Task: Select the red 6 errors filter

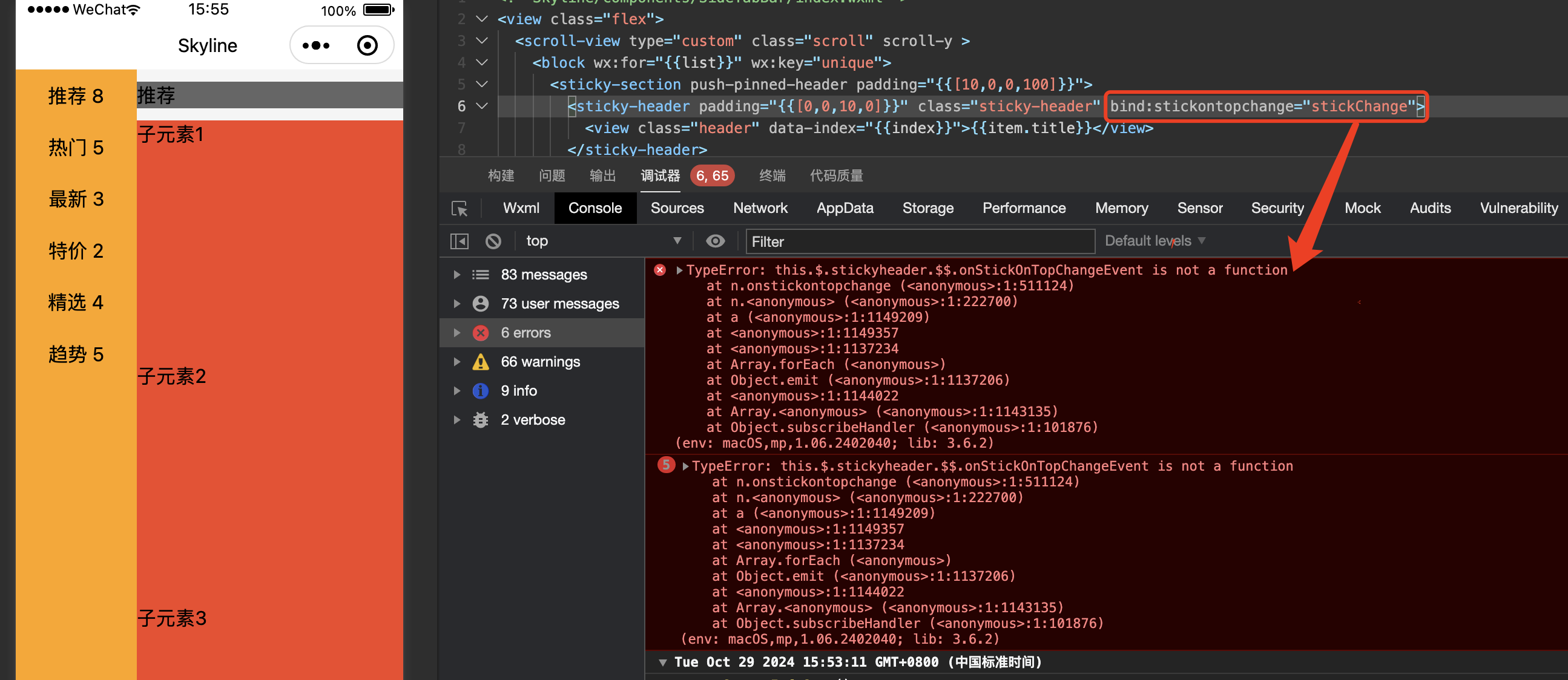Action: tap(525, 333)
